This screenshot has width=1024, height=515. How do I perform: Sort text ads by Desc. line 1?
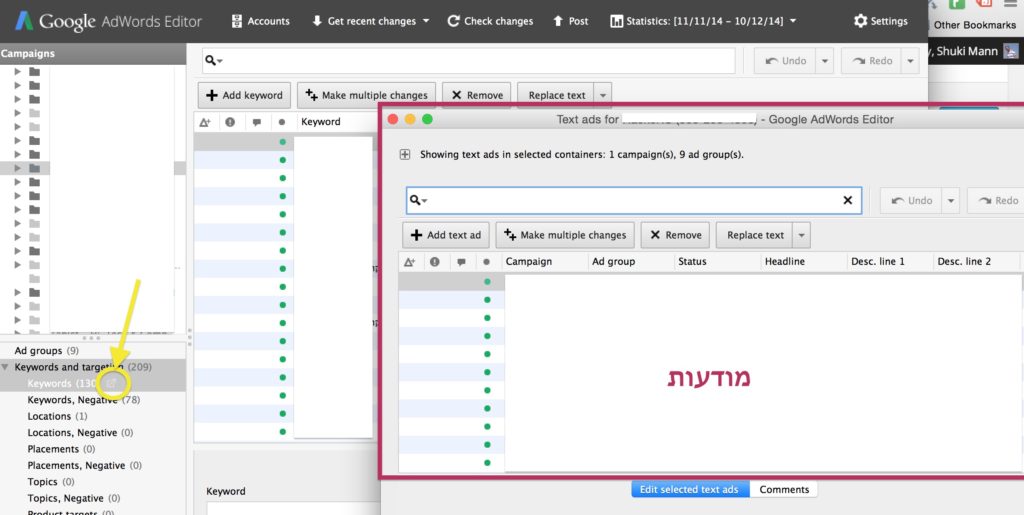(x=878, y=262)
